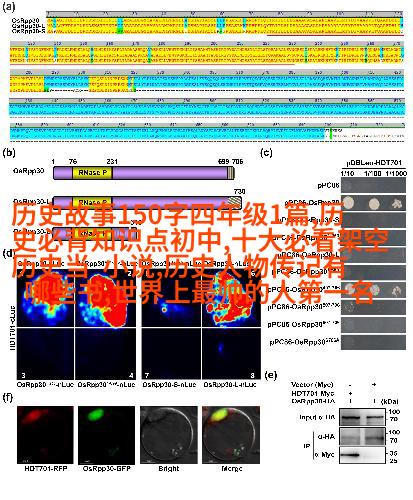Click the panel (c) label
Image resolution: width=413 pixels, height=500 pixels.
pyautogui.click(x=266, y=152)
